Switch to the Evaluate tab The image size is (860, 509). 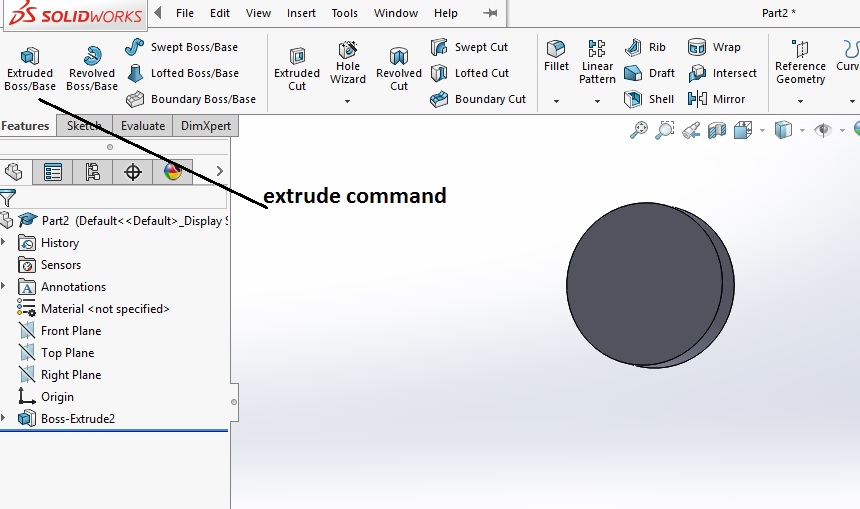tap(143, 126)
